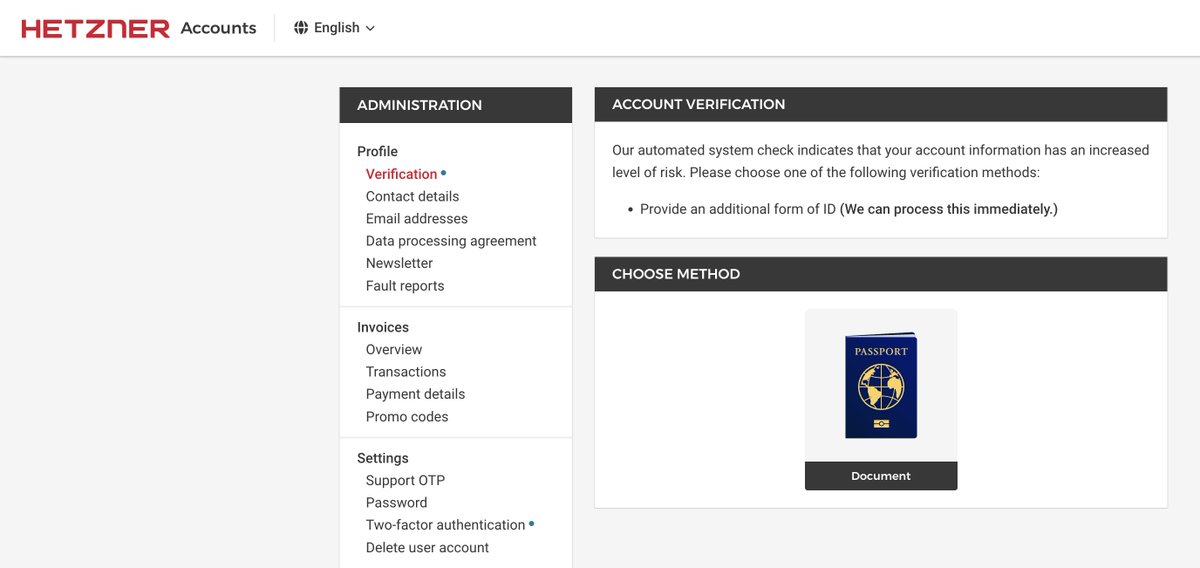
Task: Click the Hetzner logo
Action: (95, 28)
